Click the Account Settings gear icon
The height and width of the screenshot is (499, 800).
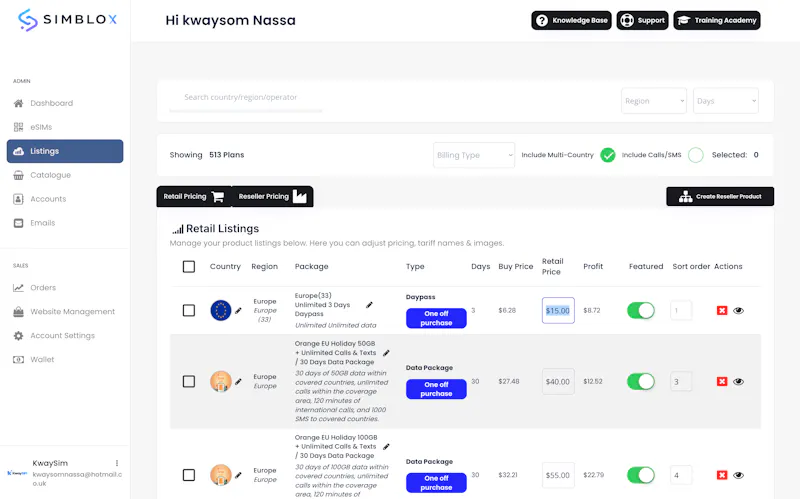18,336
